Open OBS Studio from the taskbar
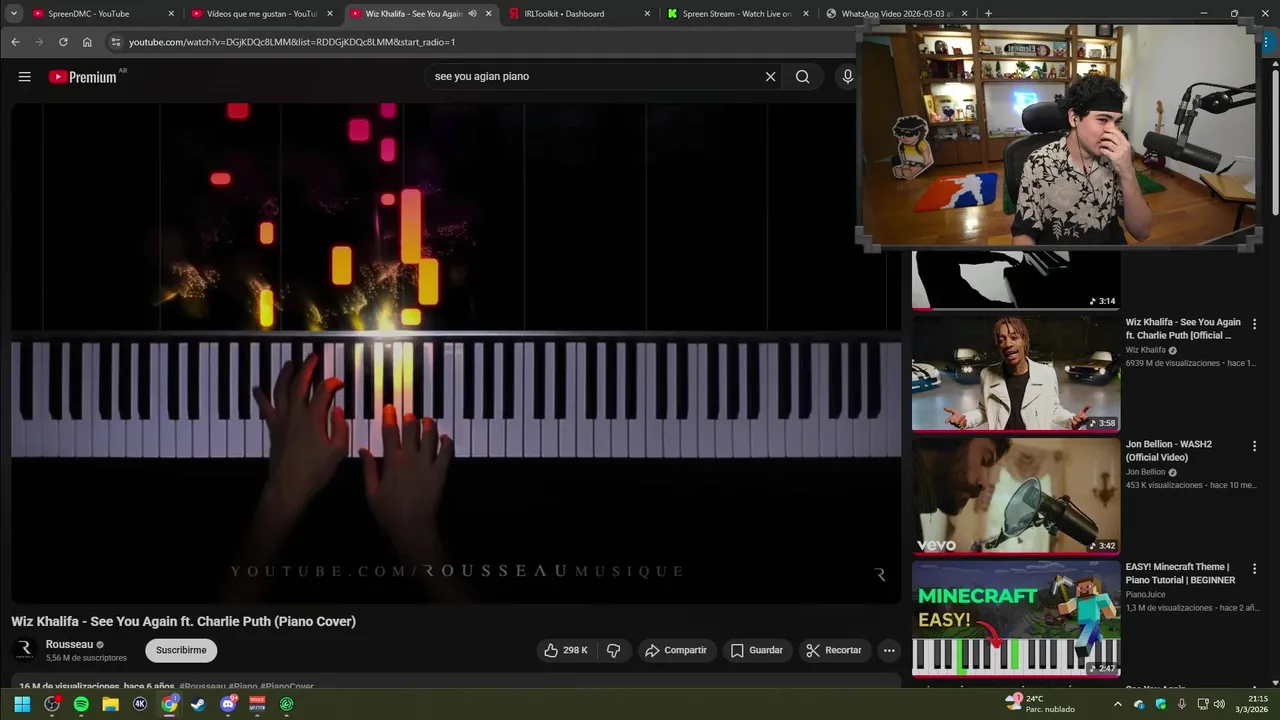1280x720 pixels. point(52,704)
